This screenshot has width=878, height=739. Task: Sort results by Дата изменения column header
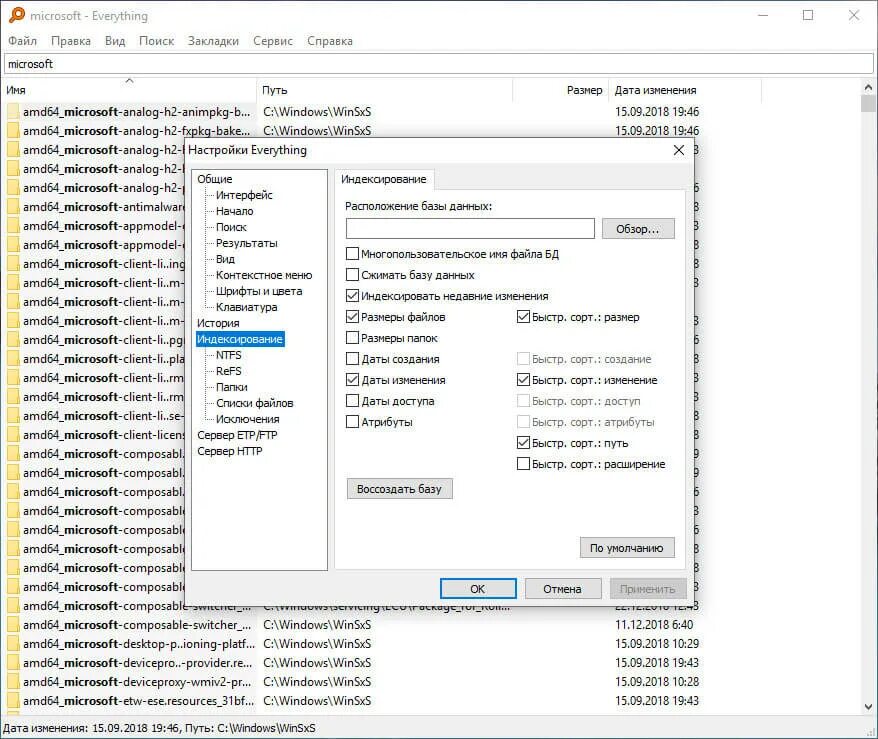tap(685, 90)
